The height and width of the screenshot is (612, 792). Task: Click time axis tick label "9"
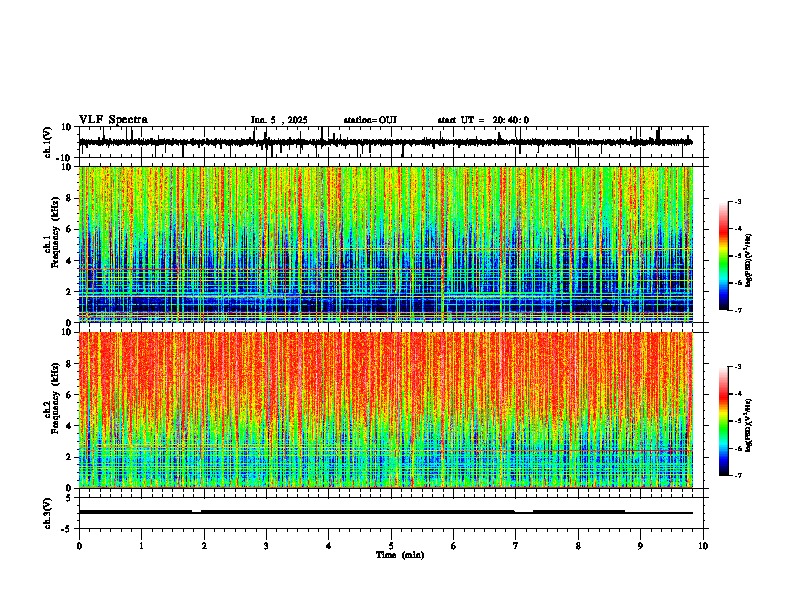pyautogui.click(x=640, y=546)
